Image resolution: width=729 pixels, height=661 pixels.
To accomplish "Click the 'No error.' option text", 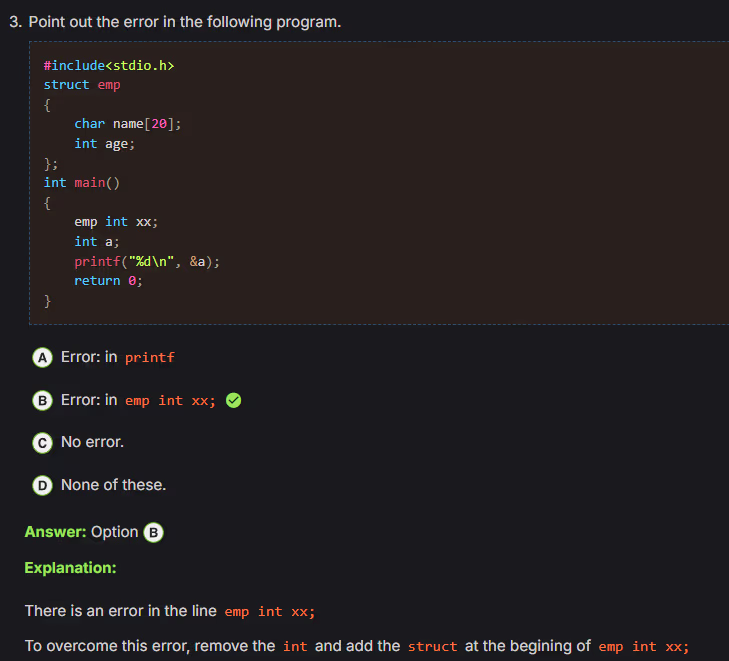I will [x=92, y=441].
